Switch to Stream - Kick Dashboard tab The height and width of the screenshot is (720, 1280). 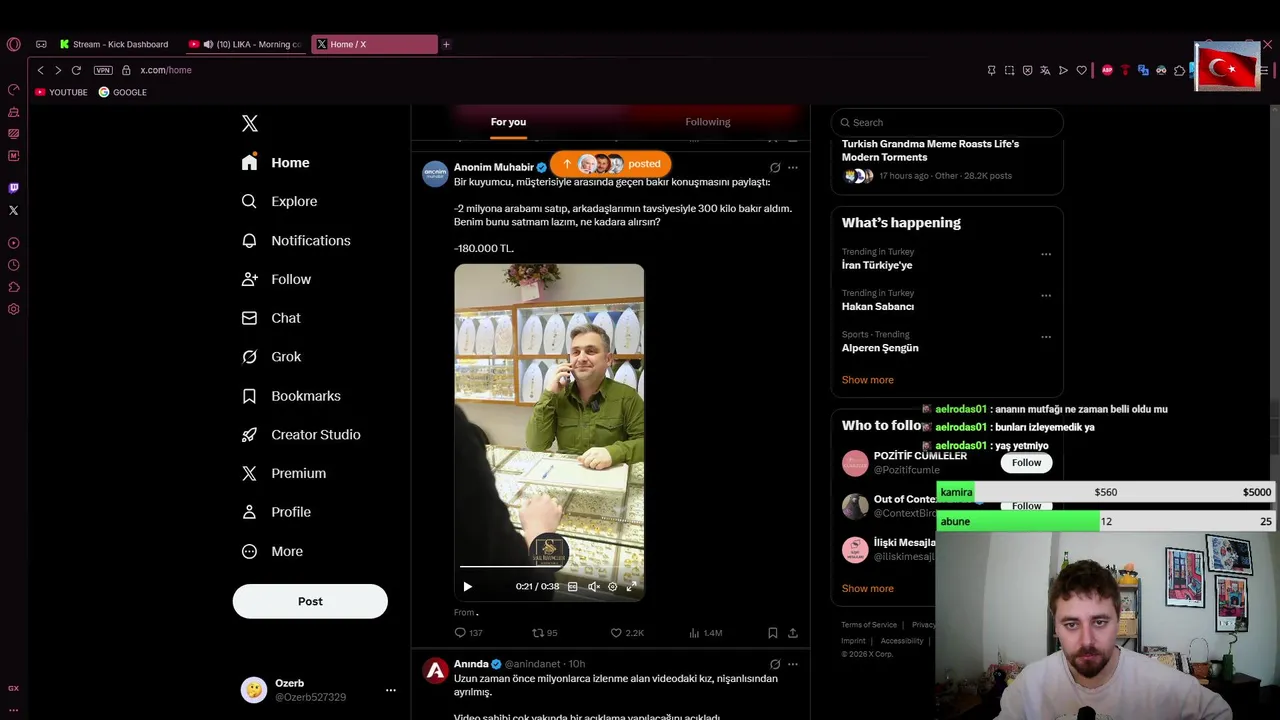click(113, 44)
